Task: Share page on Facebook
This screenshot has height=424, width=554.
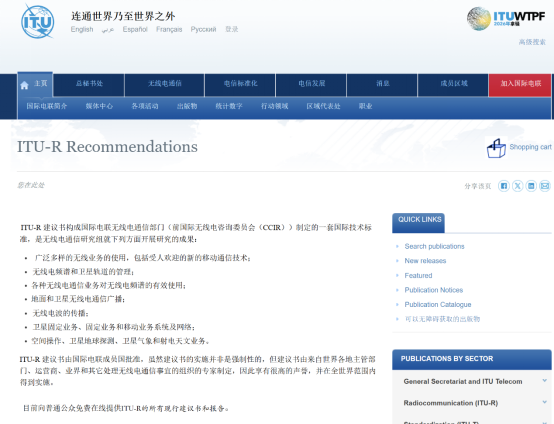Action: (x=504, y=186)
